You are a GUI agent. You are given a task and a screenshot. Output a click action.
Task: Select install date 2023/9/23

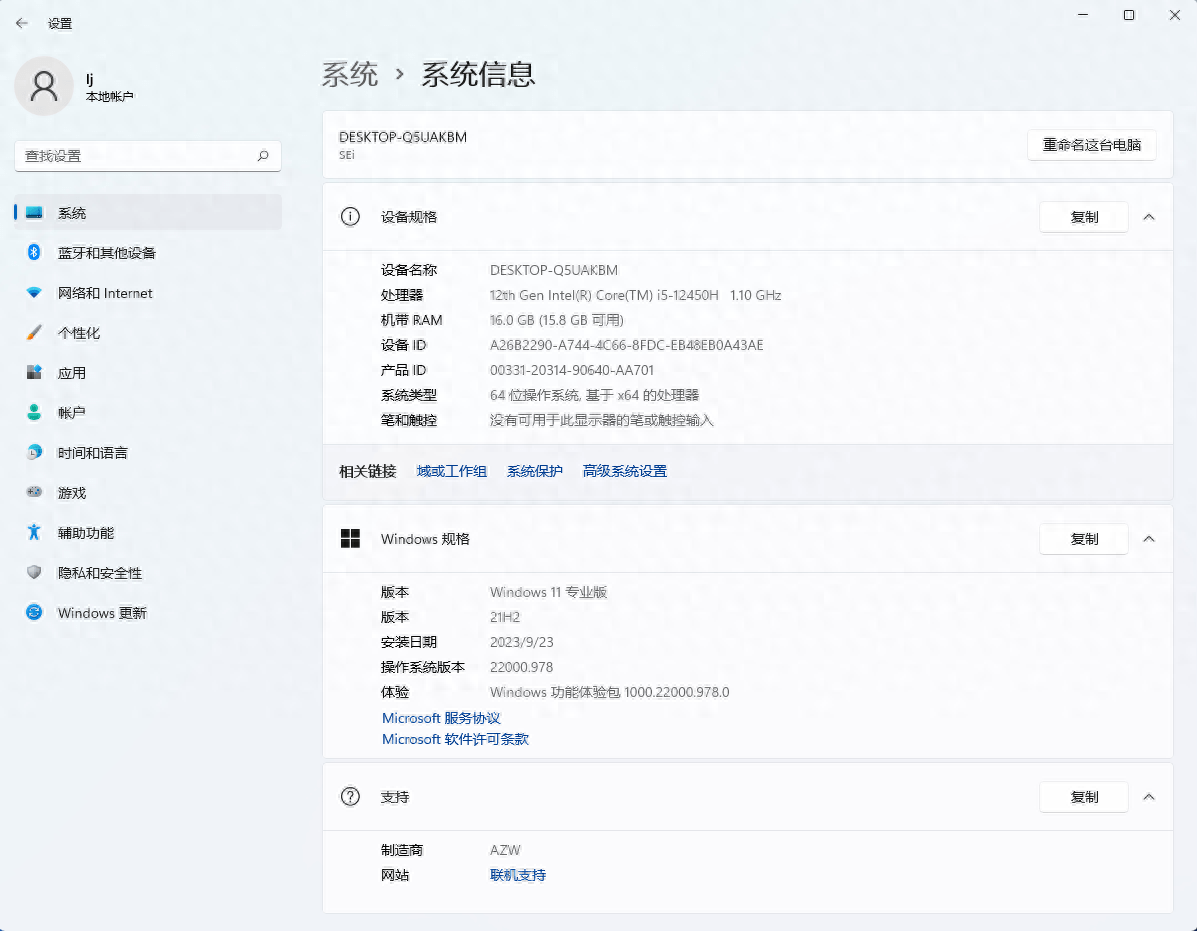(521, 642)
